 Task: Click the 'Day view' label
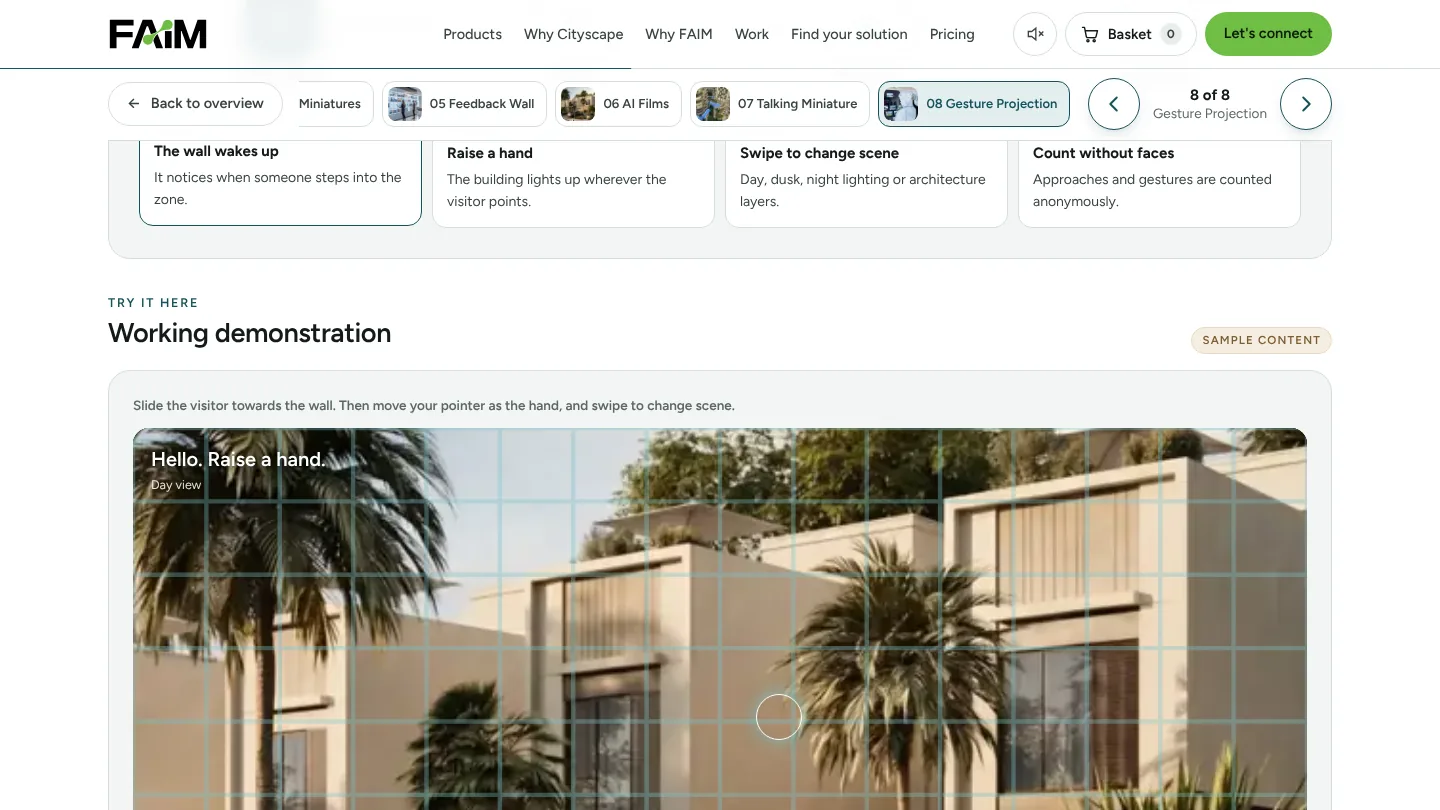(x=176, y=485)
